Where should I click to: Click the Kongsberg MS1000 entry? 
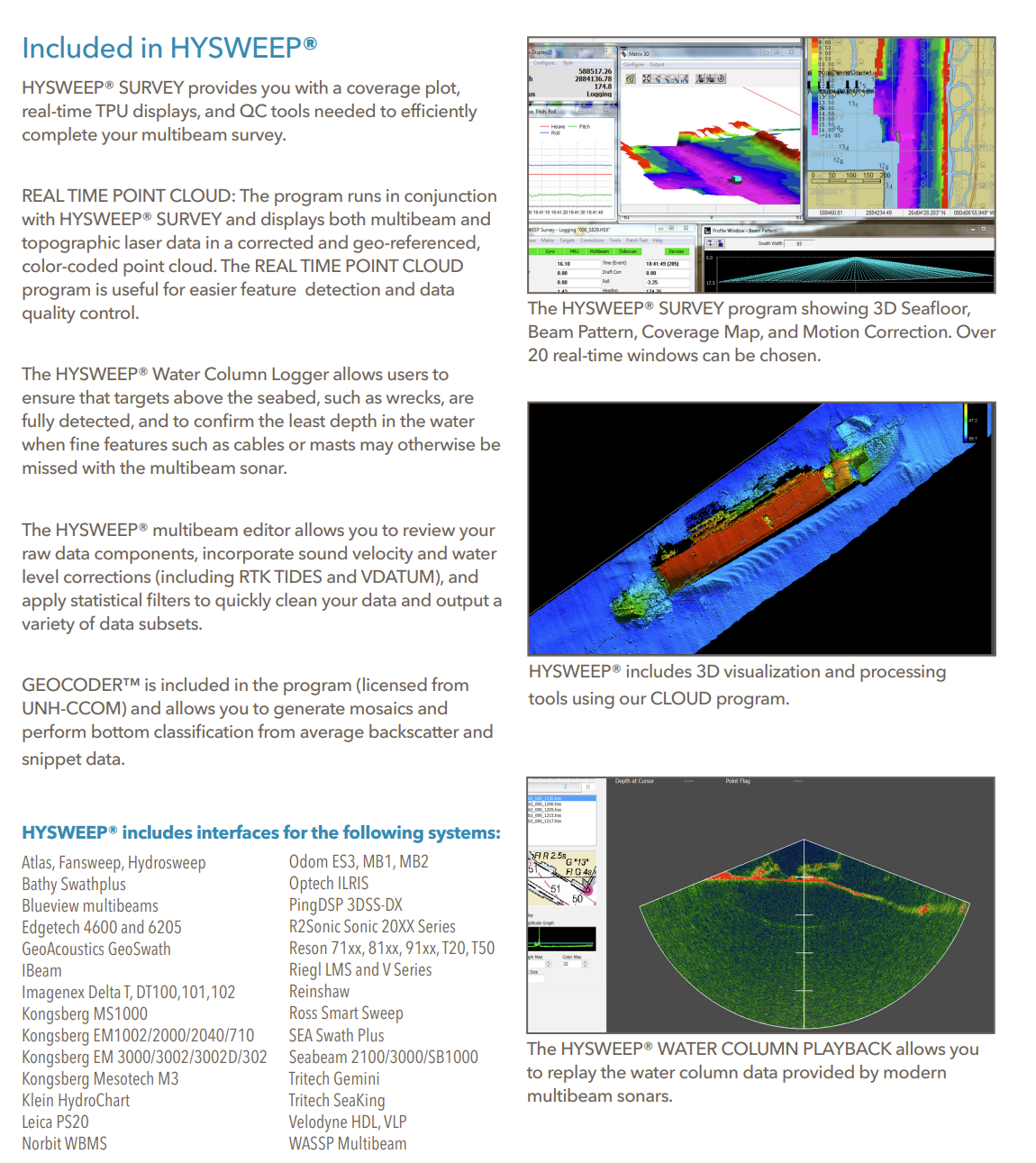click(x=85, y=1013)
